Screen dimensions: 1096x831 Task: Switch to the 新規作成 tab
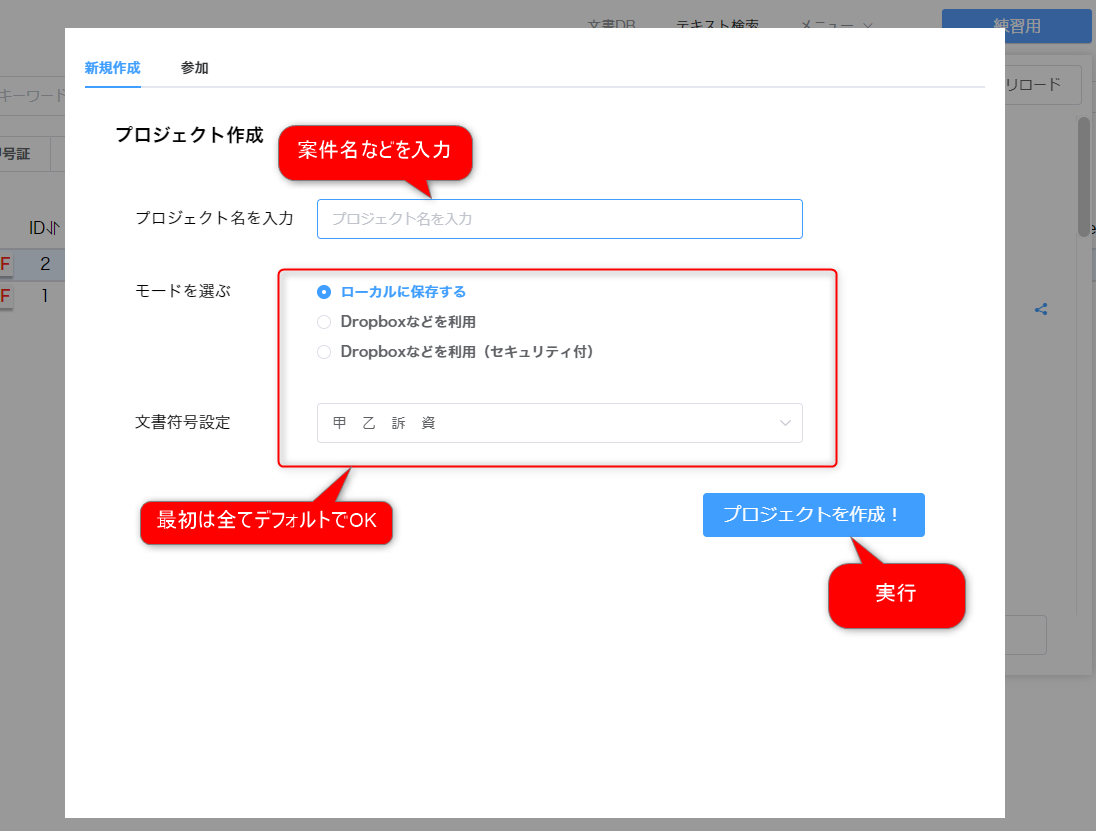112,68
